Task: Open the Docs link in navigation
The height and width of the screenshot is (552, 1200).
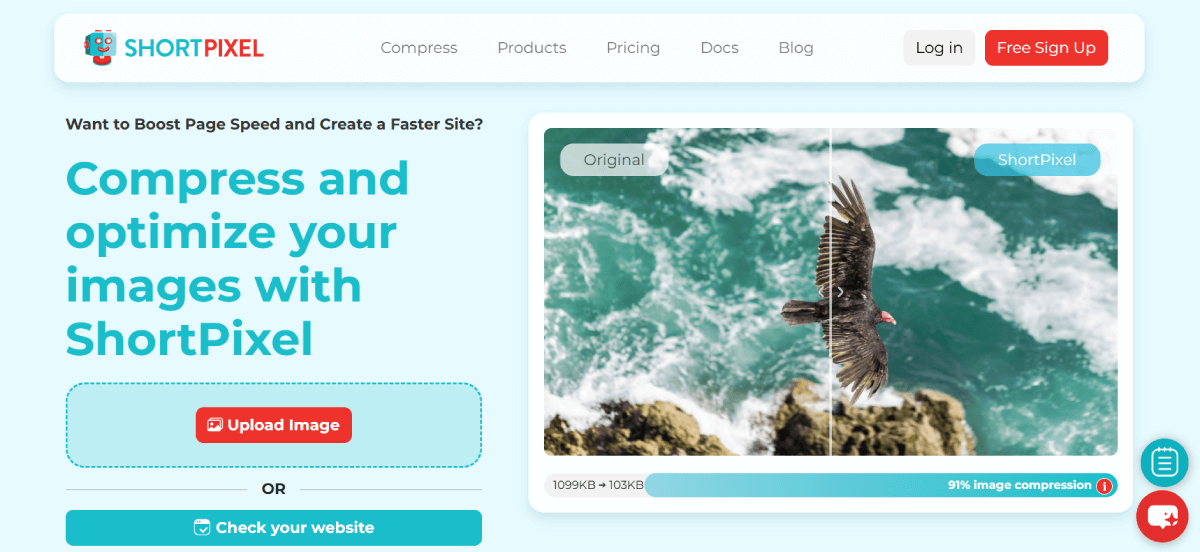Action: 719,48
